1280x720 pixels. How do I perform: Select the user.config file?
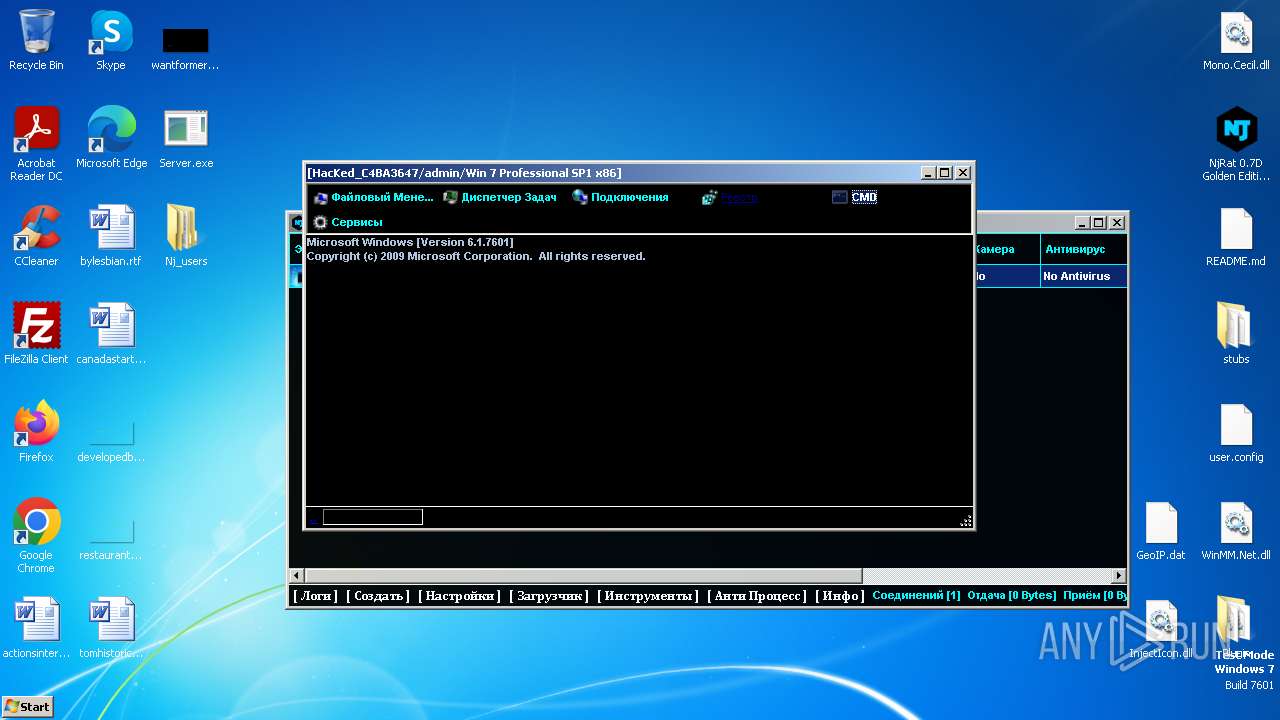[1236, 432]
